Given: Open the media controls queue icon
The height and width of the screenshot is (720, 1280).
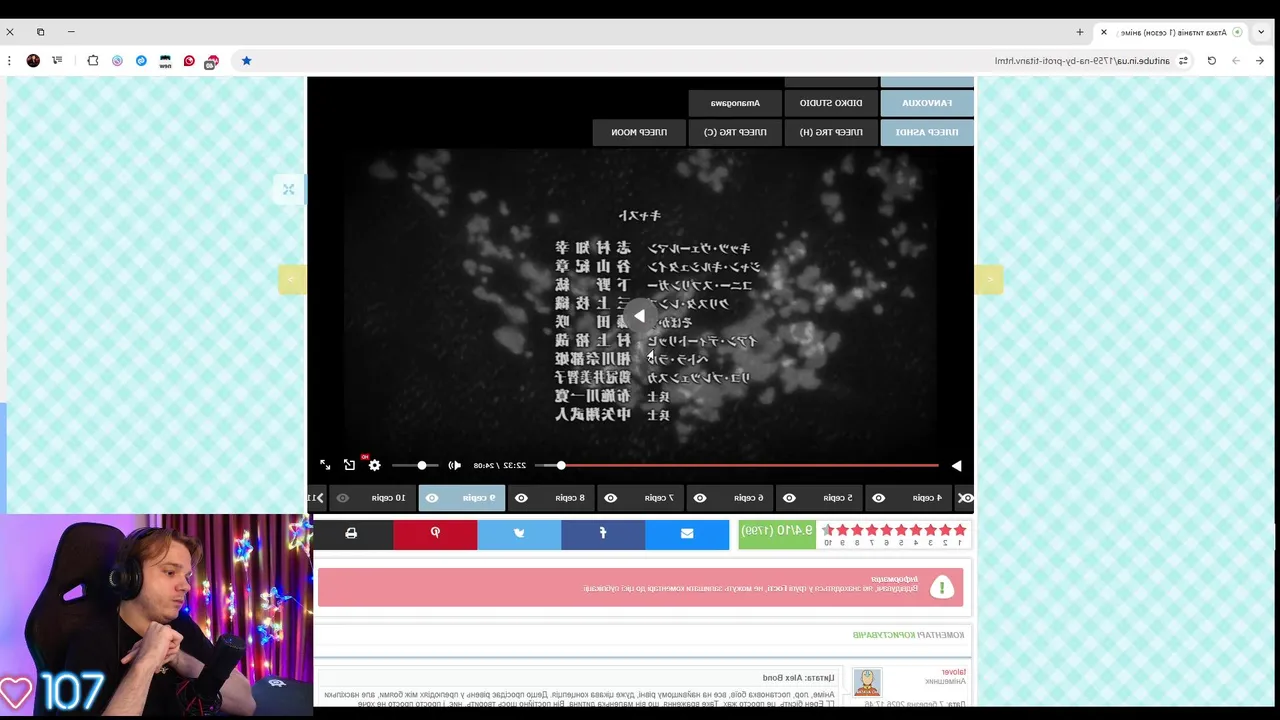Looking at the screenshot, I should click(x=57, y=61).
